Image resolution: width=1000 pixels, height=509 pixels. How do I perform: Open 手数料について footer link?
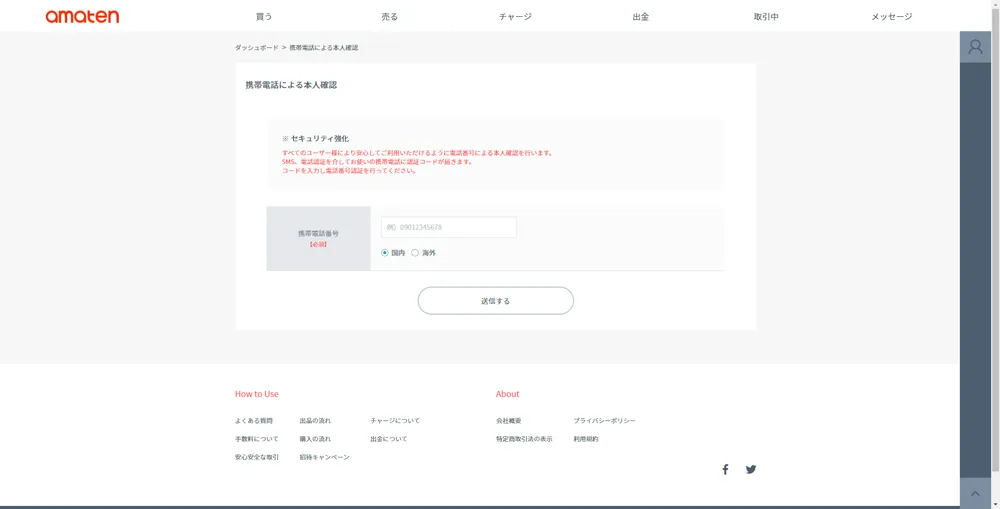tap(256, 439)
